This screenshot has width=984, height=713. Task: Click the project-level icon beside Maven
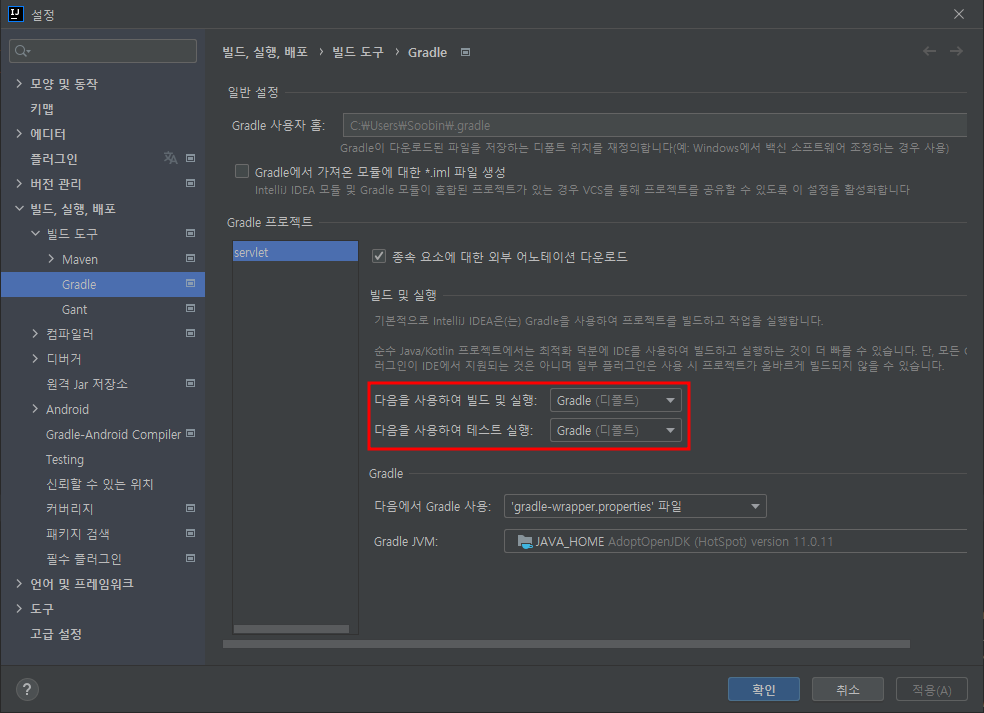191,259
